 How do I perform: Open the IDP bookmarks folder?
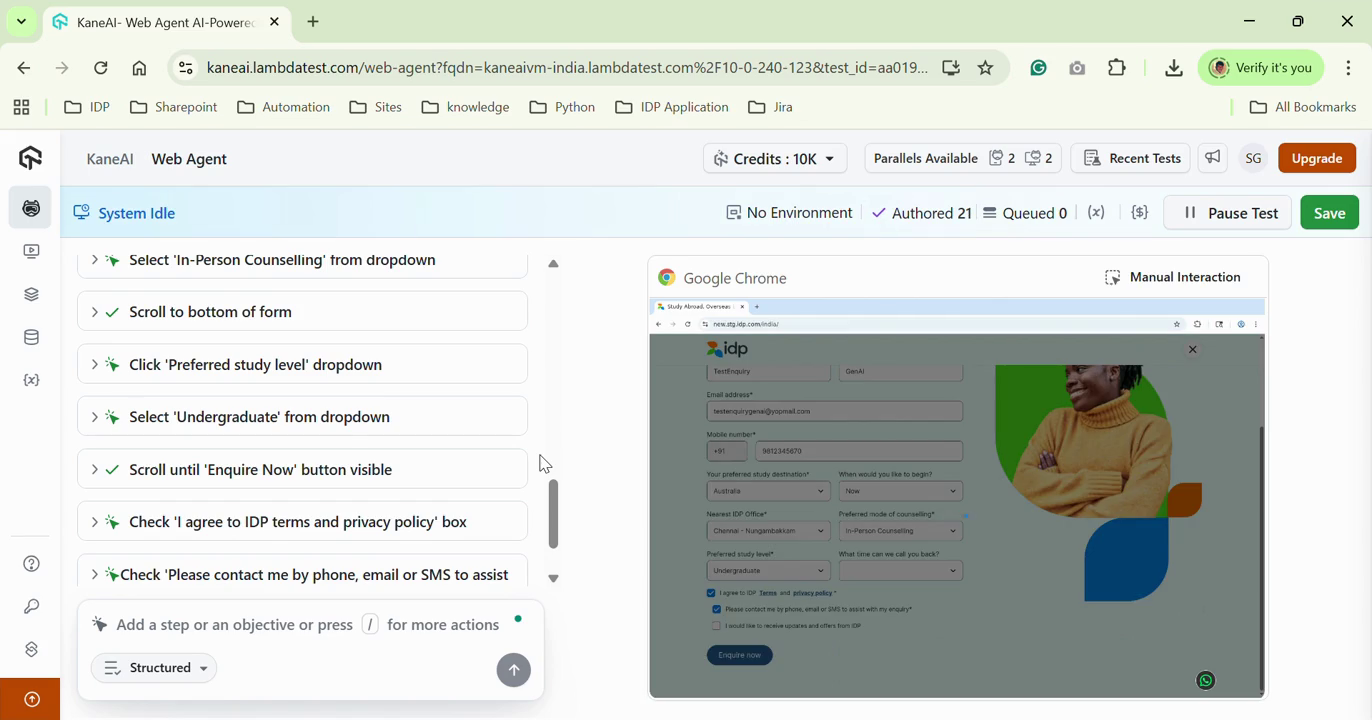tap(87, 107)
